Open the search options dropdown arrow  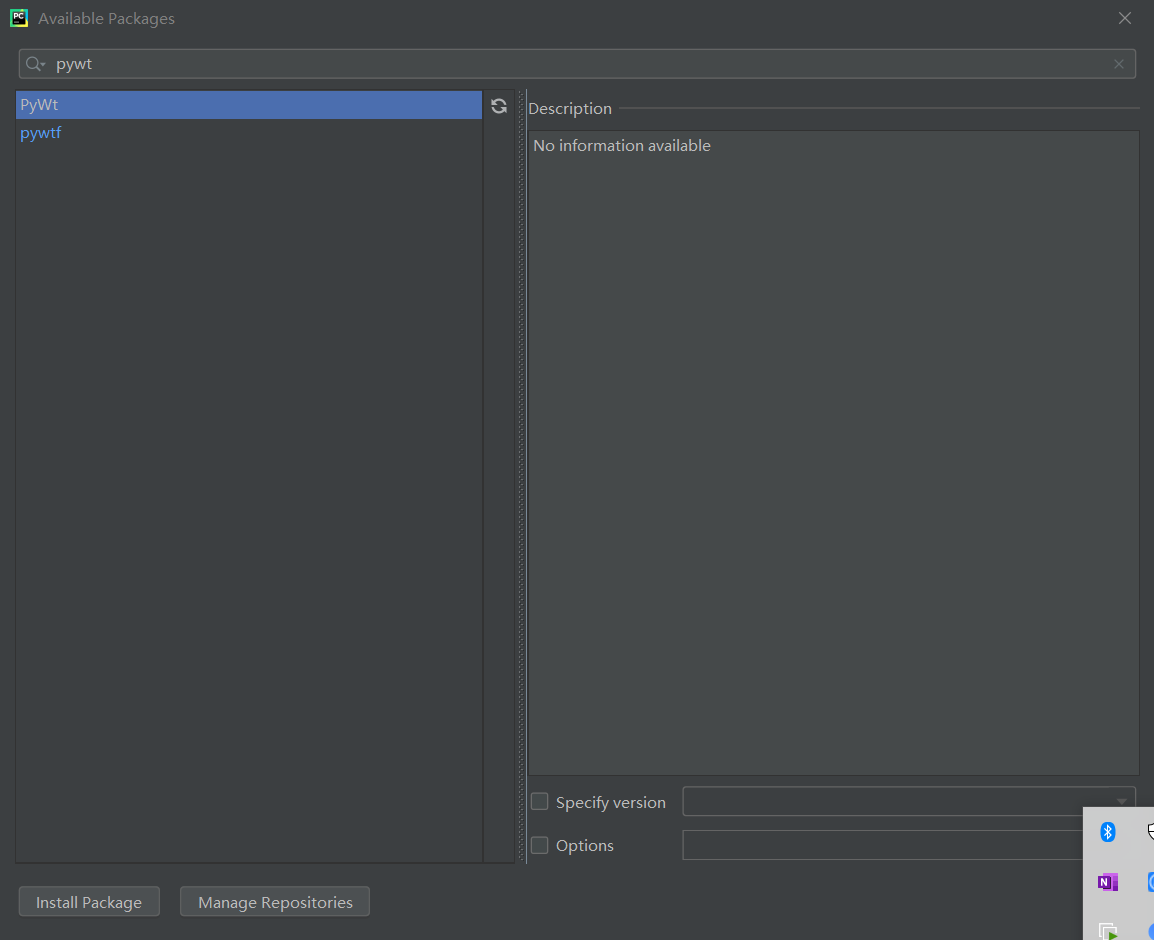point(42,63)
